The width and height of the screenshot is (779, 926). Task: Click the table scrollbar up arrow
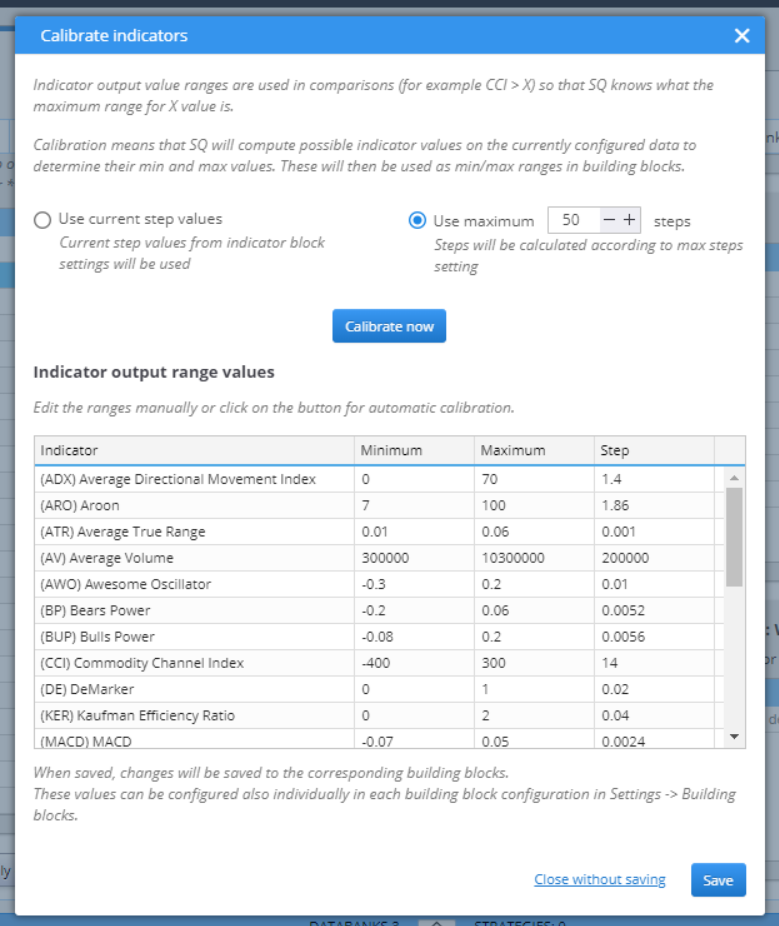(734, 478)
